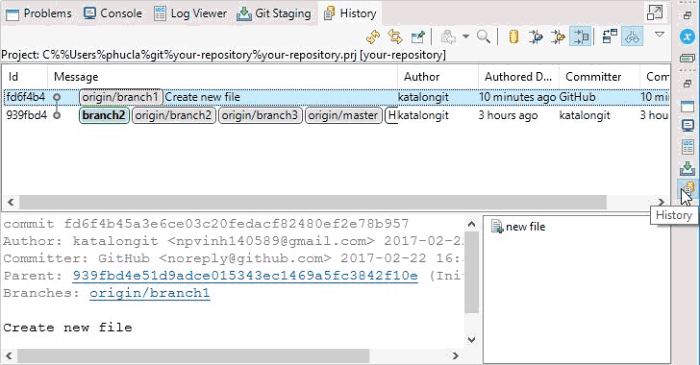Click the "new file" added-file icon
Viewport: 700px width, 365px height.
click(x=497, y=227)
